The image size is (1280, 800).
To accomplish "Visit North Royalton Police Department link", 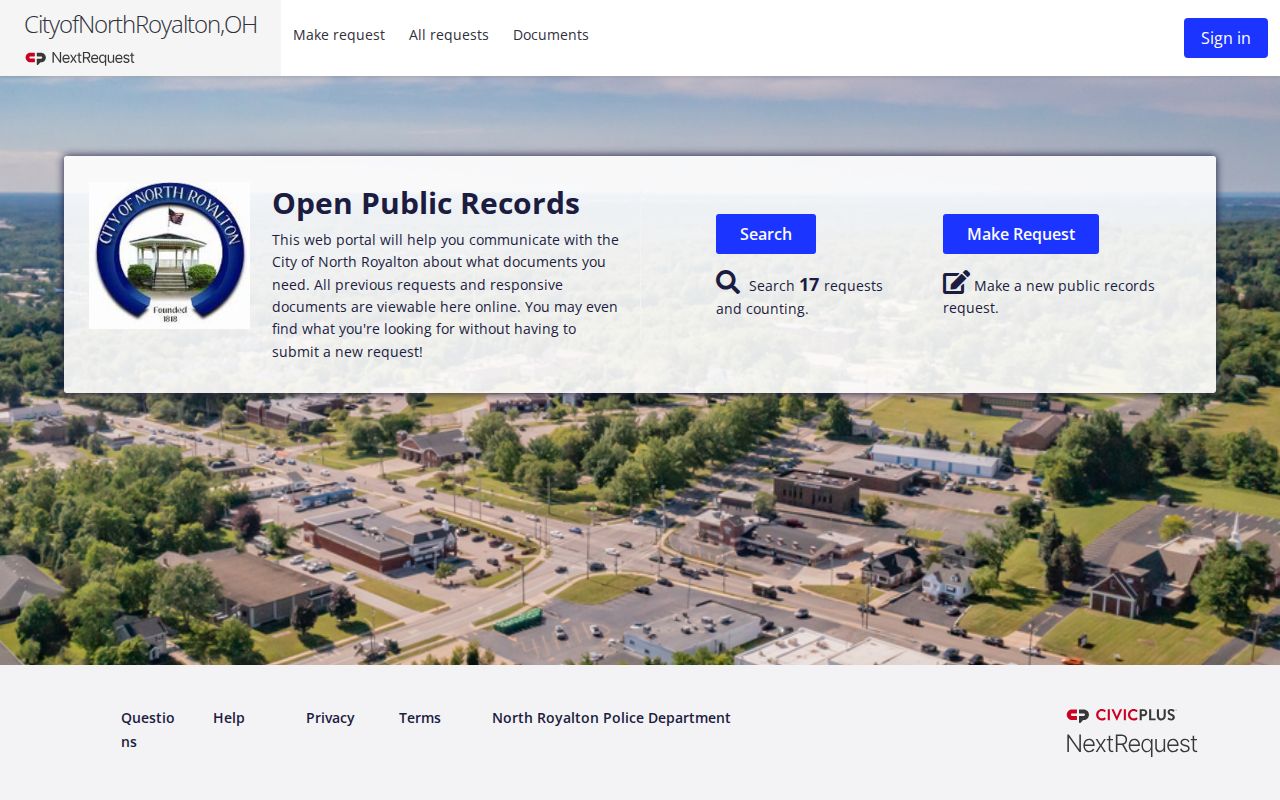I will point(611,718).
